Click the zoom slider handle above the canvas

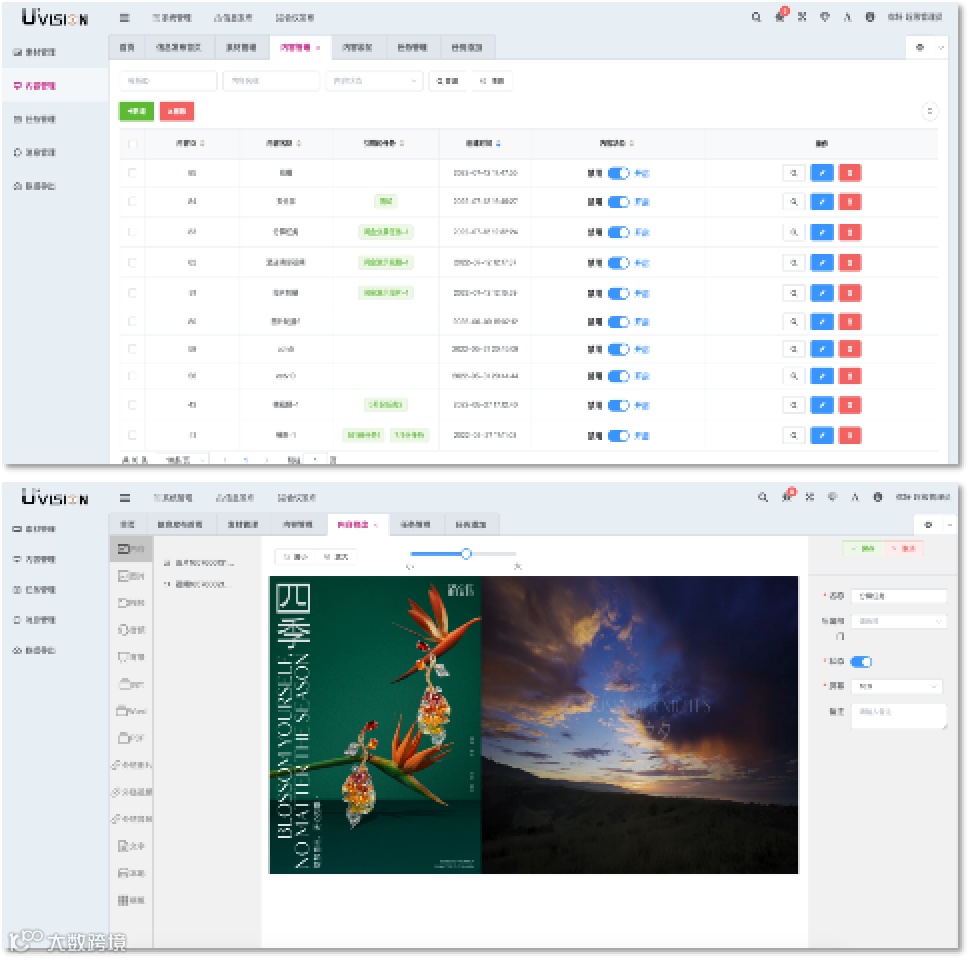tap(466, 554)
